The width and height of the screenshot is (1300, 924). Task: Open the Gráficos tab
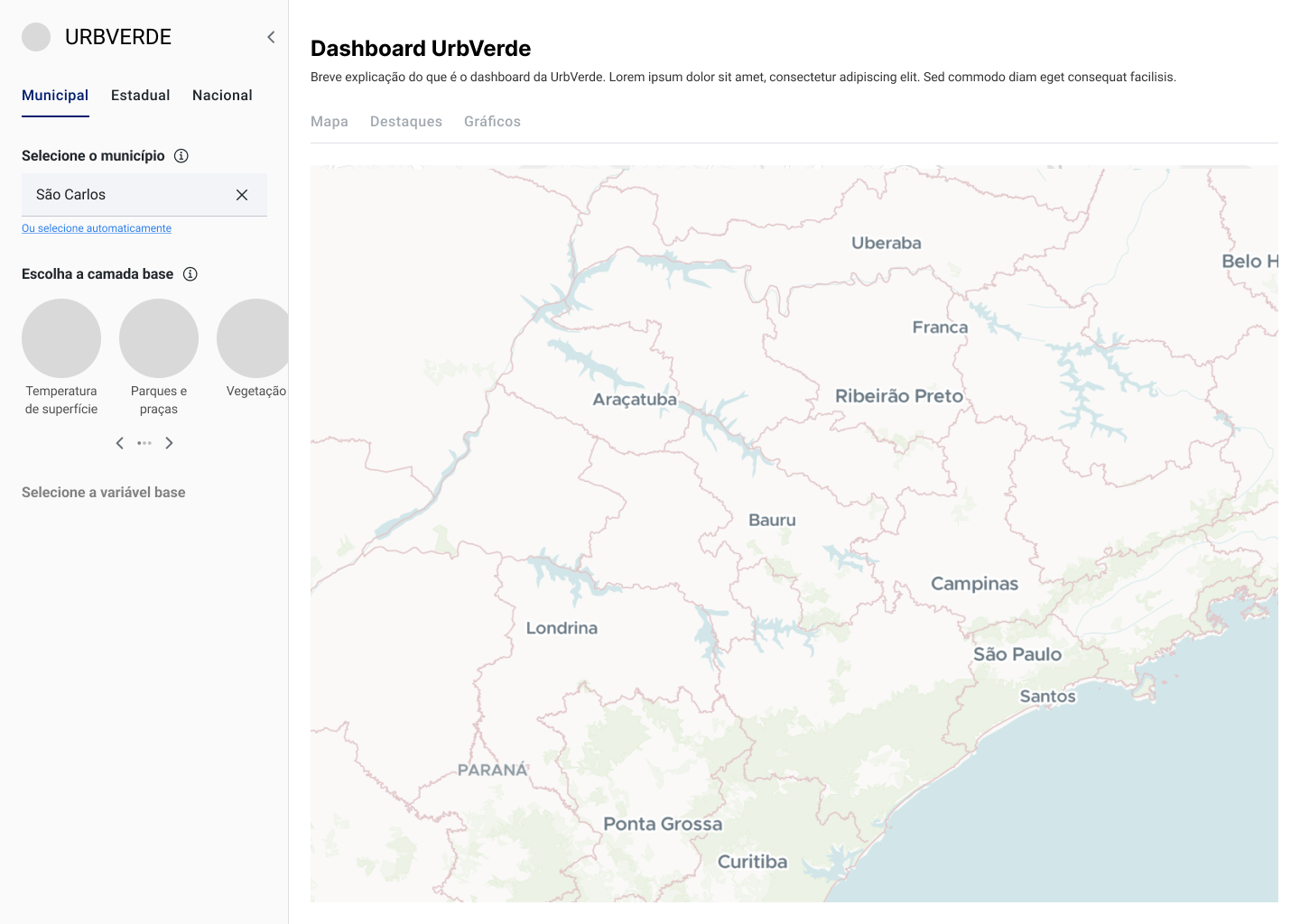click(x=492, y=122)
